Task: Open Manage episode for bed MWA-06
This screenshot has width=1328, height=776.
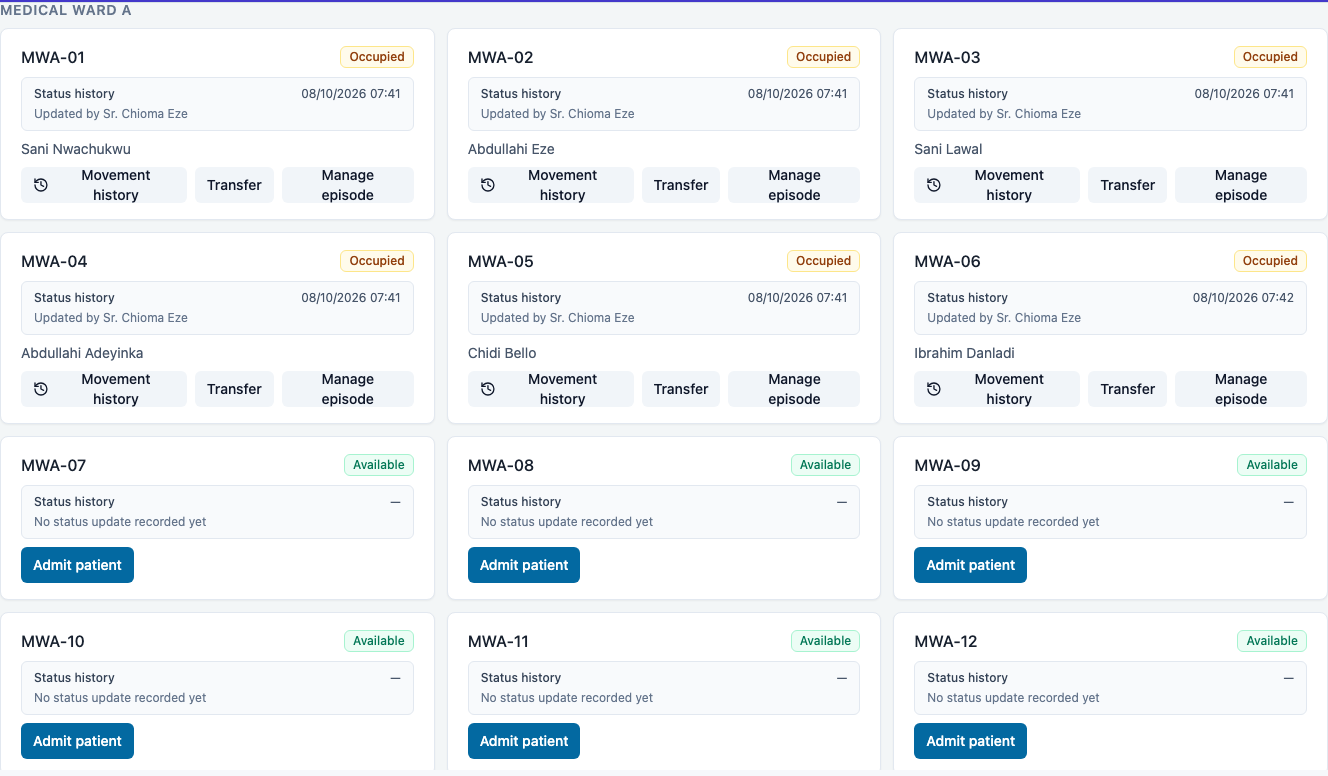Action: (x=1241, y=389)
